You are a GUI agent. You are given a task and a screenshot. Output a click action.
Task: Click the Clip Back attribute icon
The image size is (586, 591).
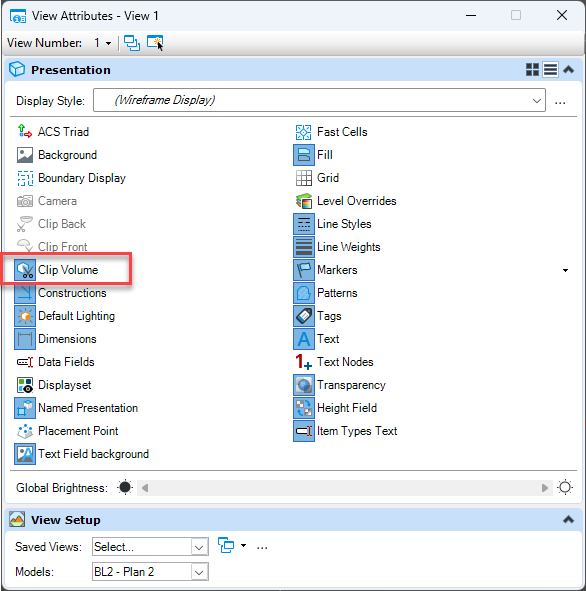tap(25, 224)
